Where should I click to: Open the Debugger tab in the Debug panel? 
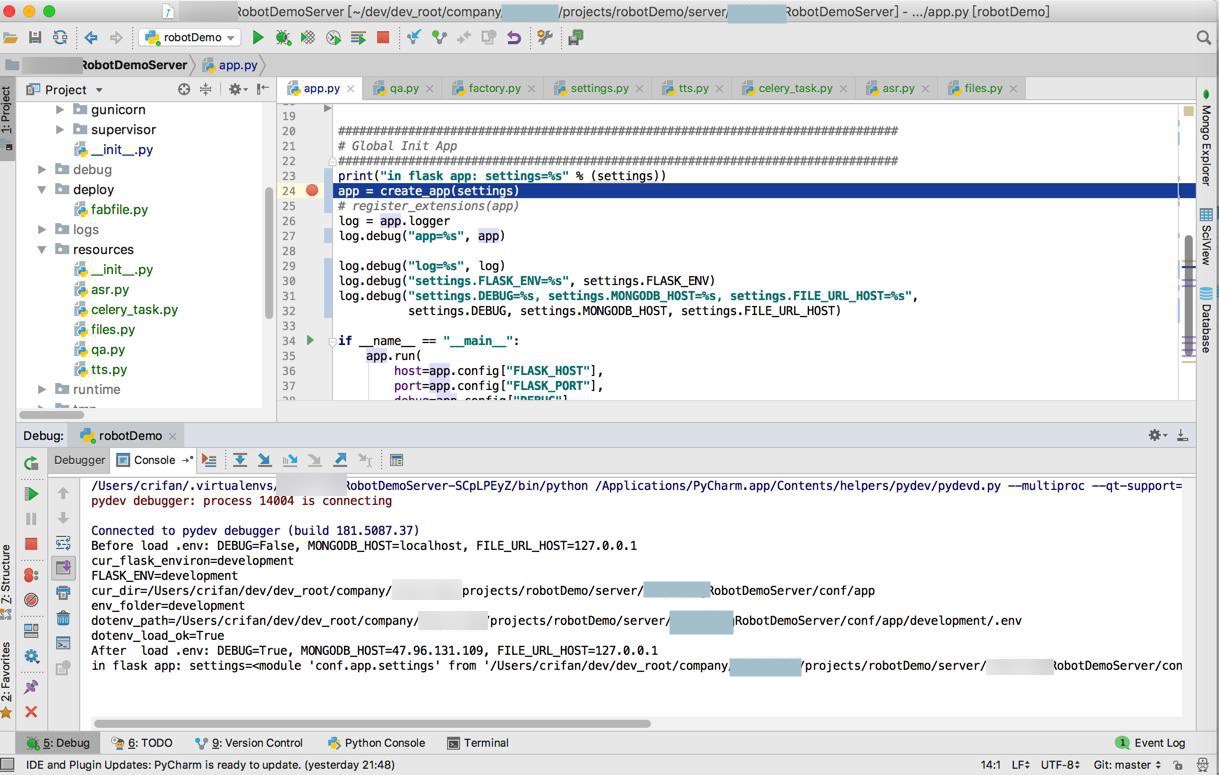tap(79, 460)
